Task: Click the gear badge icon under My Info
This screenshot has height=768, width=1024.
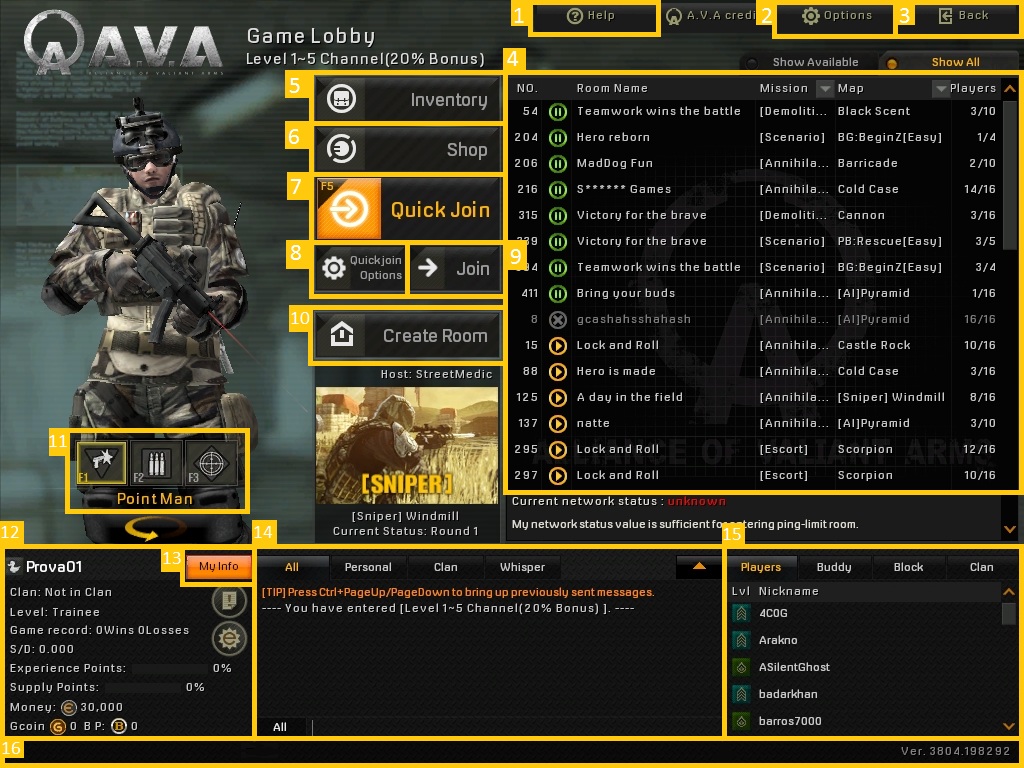Action: tap(229, 637)
